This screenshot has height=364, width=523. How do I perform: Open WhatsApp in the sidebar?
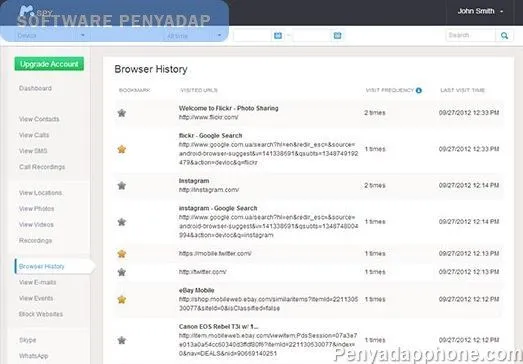click(33, 356)
